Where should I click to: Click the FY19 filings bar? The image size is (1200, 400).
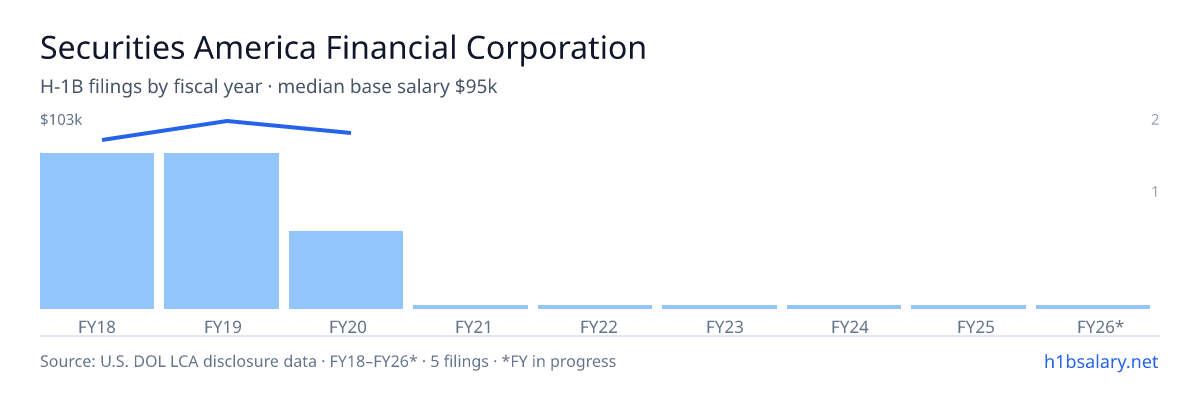pyautogui.click(x=221, y=231)
